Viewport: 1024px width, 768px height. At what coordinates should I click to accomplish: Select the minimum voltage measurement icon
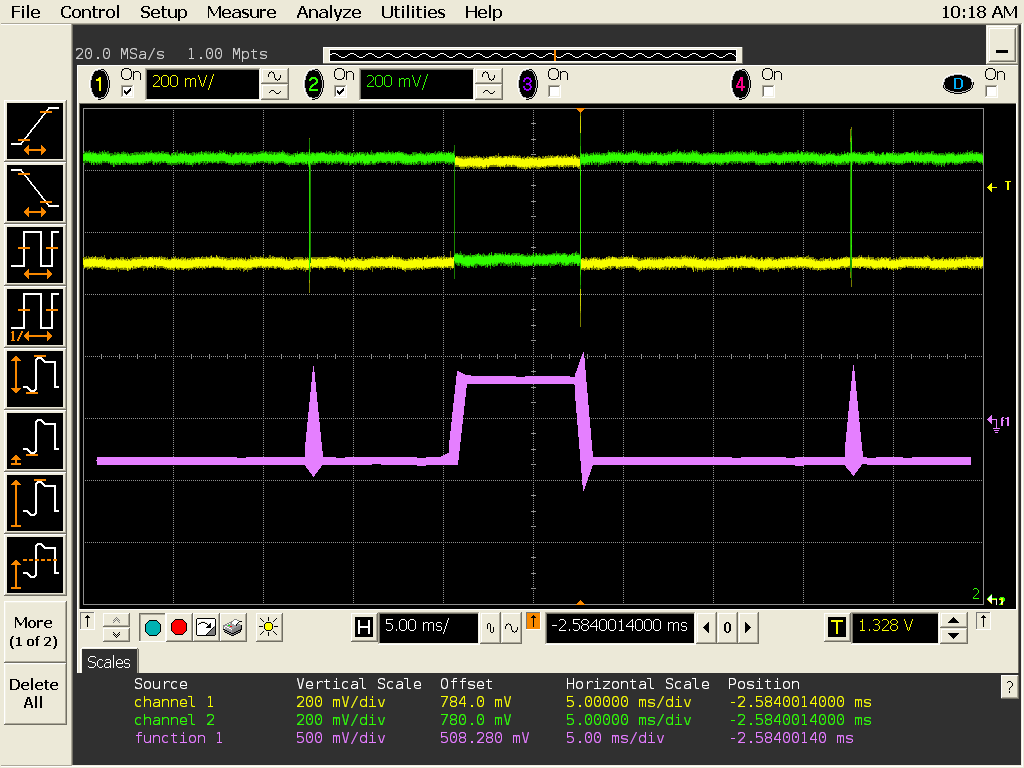tap(35, 441)
